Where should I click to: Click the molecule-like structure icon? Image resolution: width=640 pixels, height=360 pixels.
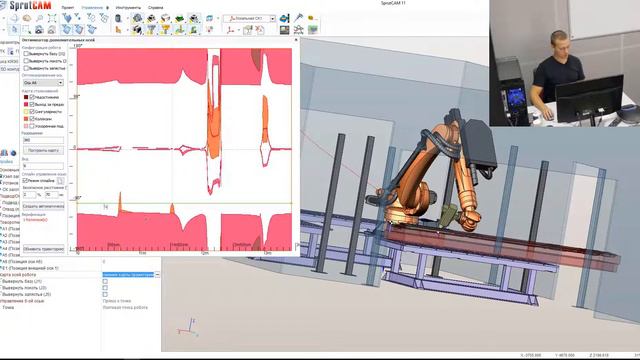tap(298, 29)
